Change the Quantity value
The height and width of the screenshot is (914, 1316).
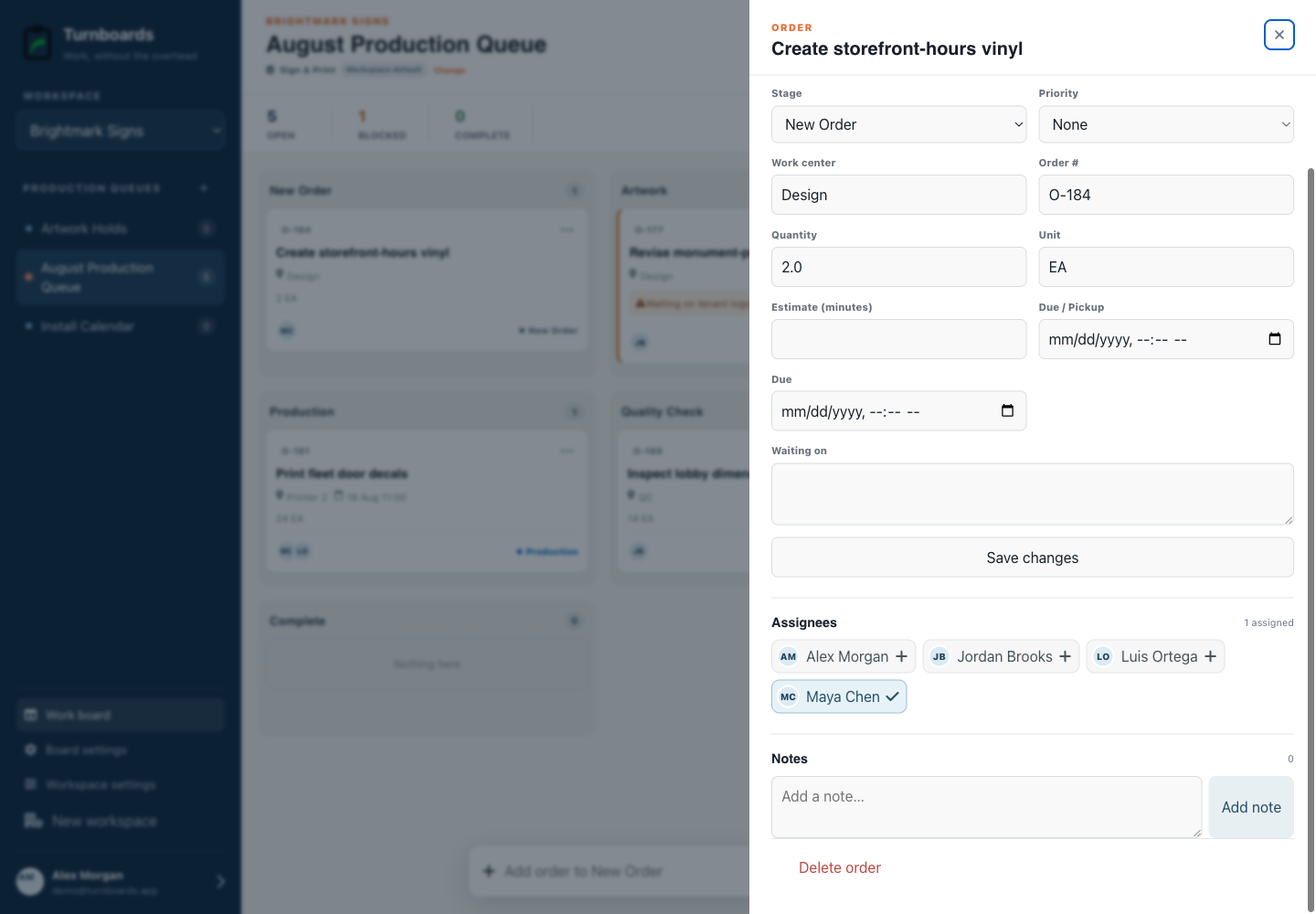[898, 267]
